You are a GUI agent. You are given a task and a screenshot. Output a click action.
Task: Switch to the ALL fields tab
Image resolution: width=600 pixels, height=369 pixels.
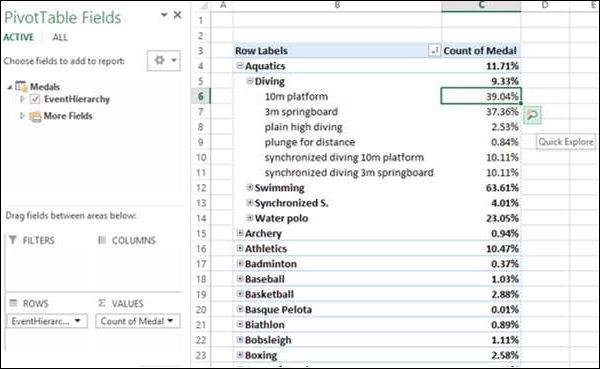[x=60, y=37]
